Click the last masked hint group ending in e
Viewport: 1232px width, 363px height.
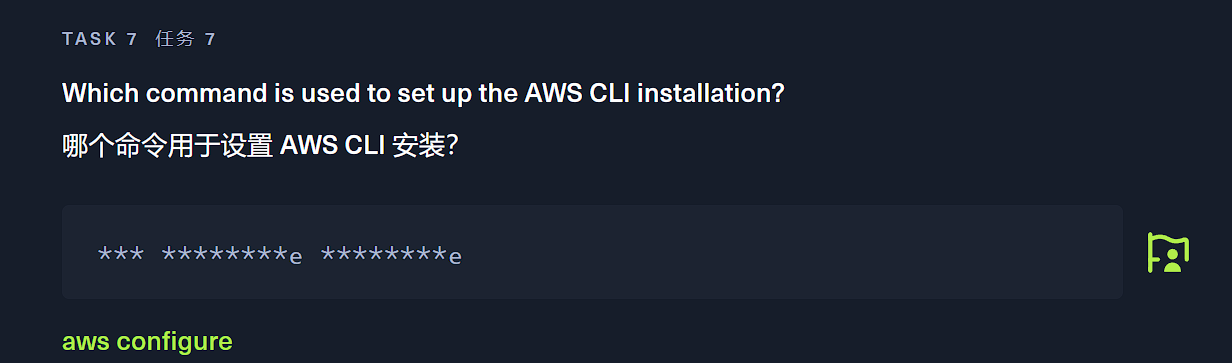tap(391, 254)
